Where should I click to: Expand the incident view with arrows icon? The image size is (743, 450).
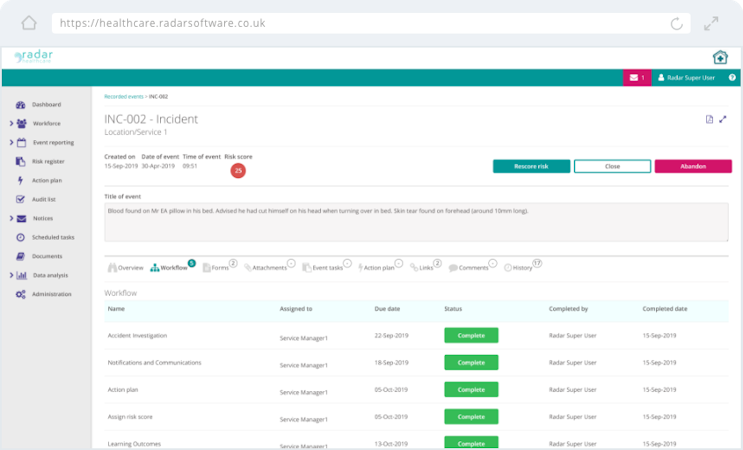click(723, 119)
